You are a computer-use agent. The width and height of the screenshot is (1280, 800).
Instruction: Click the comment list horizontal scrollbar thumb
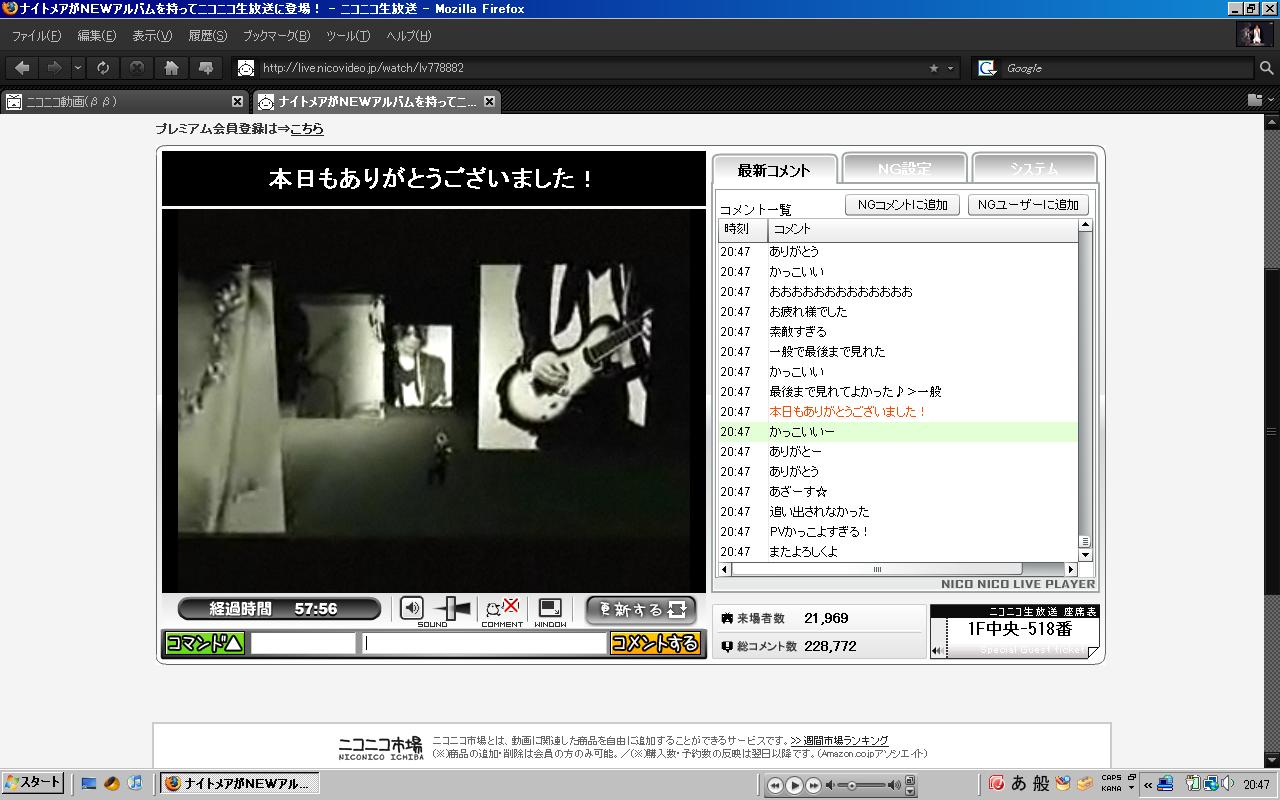click(877, 570)
